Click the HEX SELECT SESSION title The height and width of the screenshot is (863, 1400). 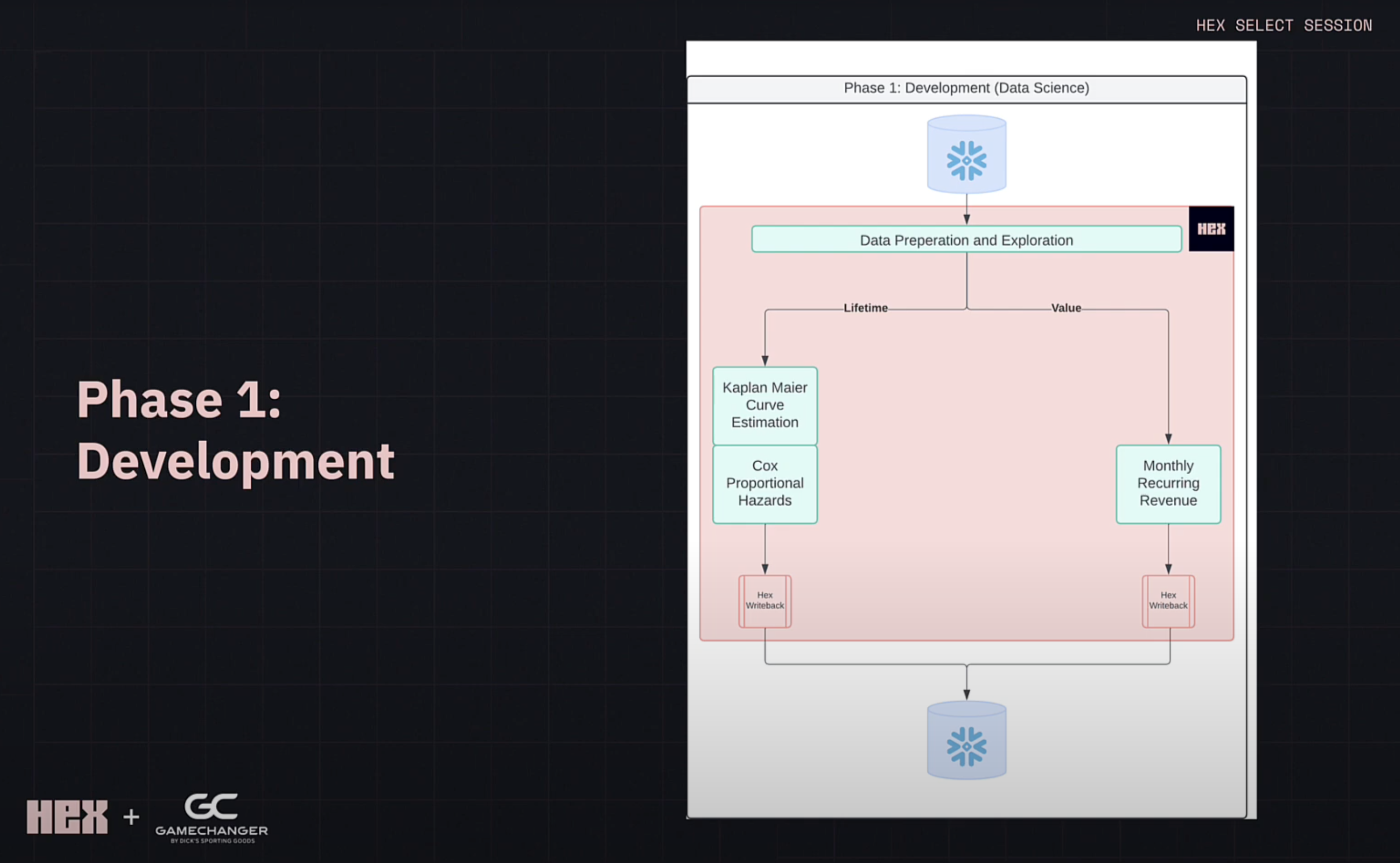[x=1284, y=25]
